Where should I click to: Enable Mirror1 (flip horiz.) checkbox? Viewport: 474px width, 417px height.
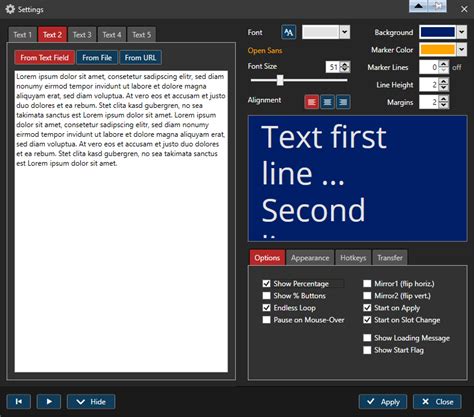click(367, 284)
